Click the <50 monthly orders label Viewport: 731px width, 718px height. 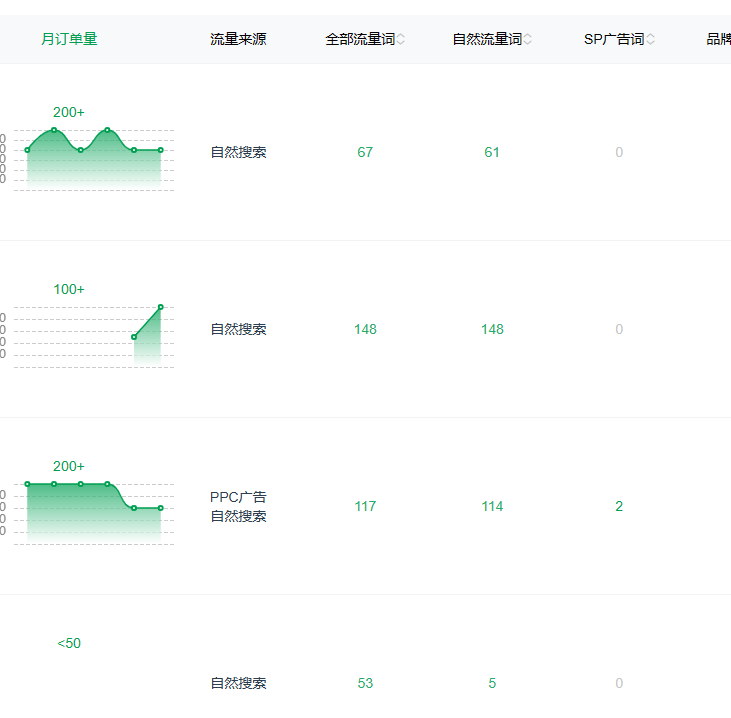(69, 643)
